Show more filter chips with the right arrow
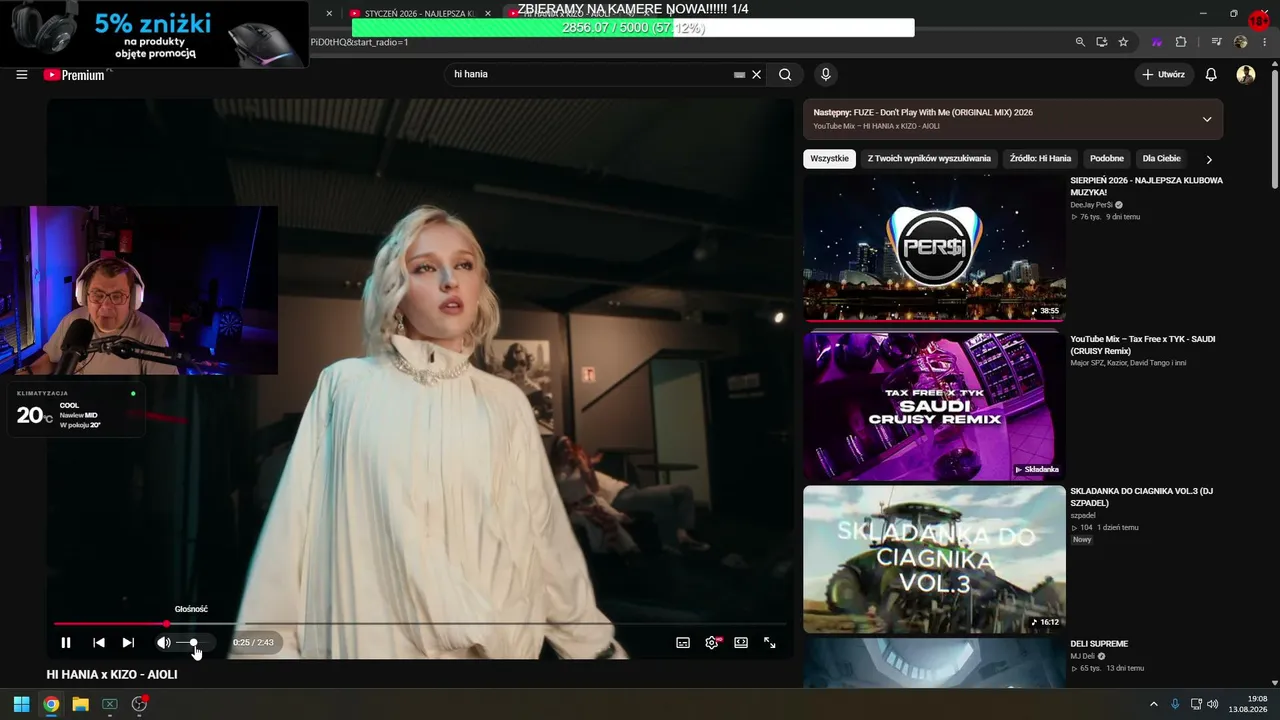Viewport: 1280px width, 720px height. 1209,159
